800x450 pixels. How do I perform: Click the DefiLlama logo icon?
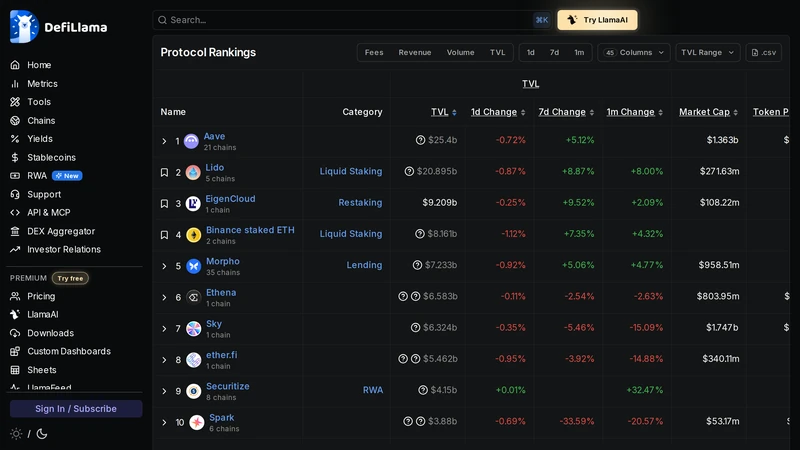pyautogui.click(x=24, y=27)
